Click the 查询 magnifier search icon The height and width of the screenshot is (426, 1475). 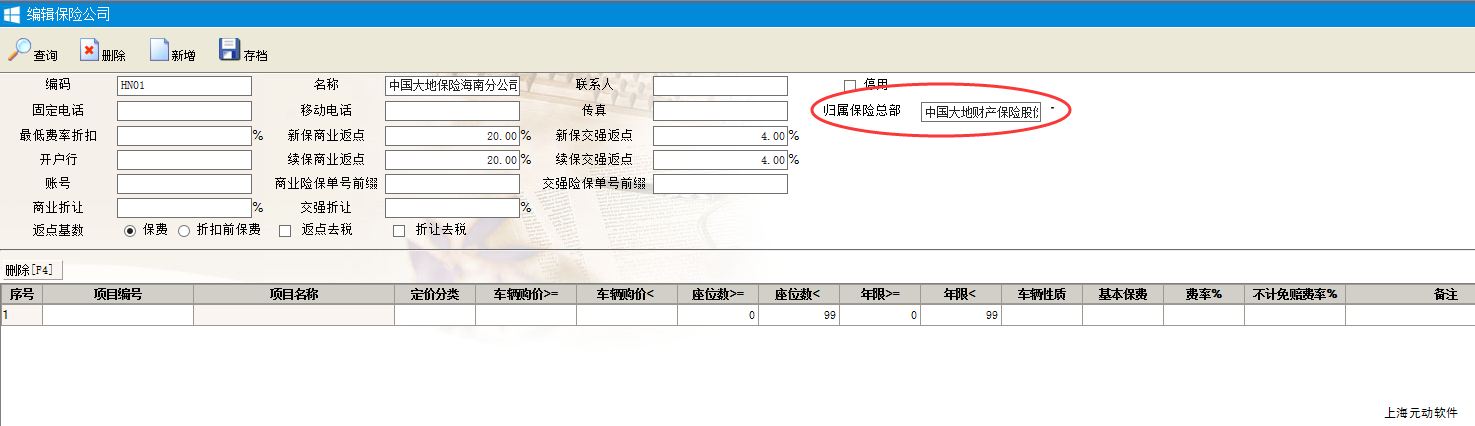point(20,50)
